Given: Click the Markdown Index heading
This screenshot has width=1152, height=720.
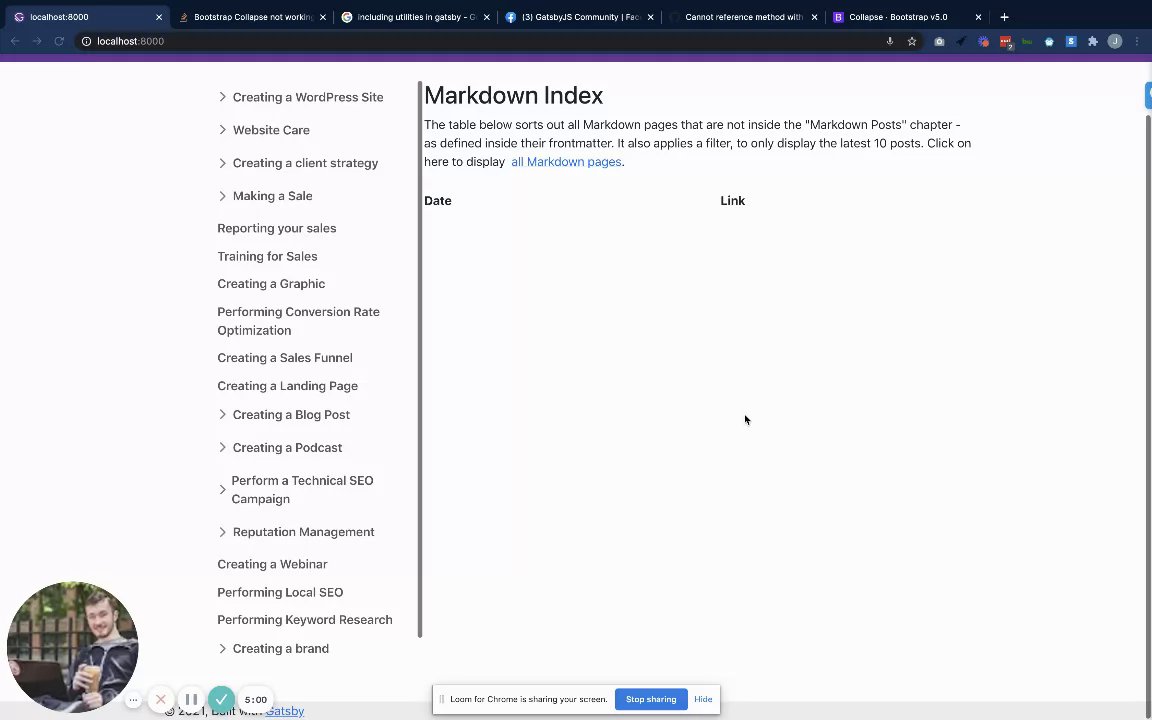Looking at the screenshot, I should click(x=513, y=96).
